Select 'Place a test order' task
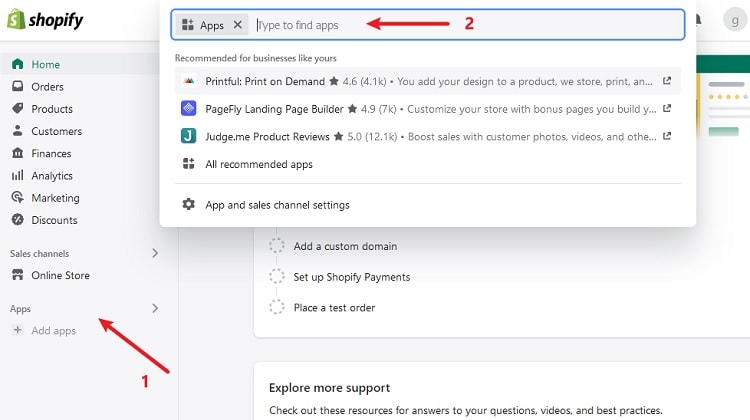This screenshot has width=750, height=420. (x=334, y=308)
